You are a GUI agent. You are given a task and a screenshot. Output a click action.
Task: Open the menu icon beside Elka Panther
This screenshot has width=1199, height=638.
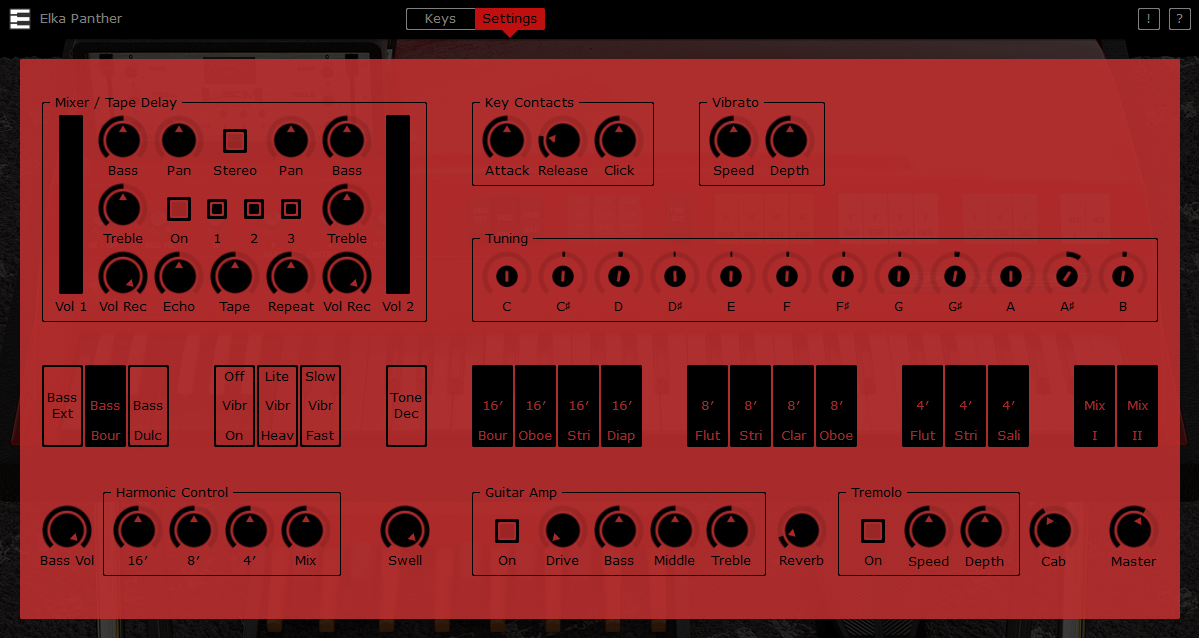[20, 18]
